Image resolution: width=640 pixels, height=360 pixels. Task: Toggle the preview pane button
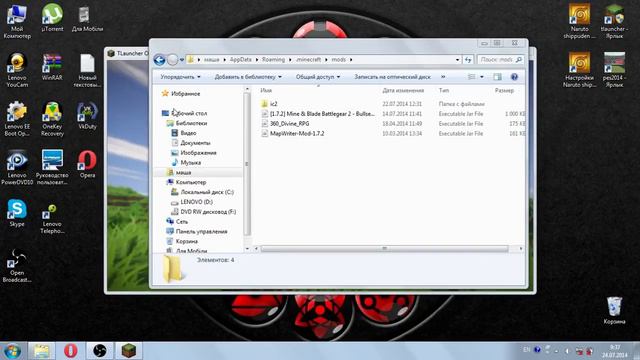(497, 77)
